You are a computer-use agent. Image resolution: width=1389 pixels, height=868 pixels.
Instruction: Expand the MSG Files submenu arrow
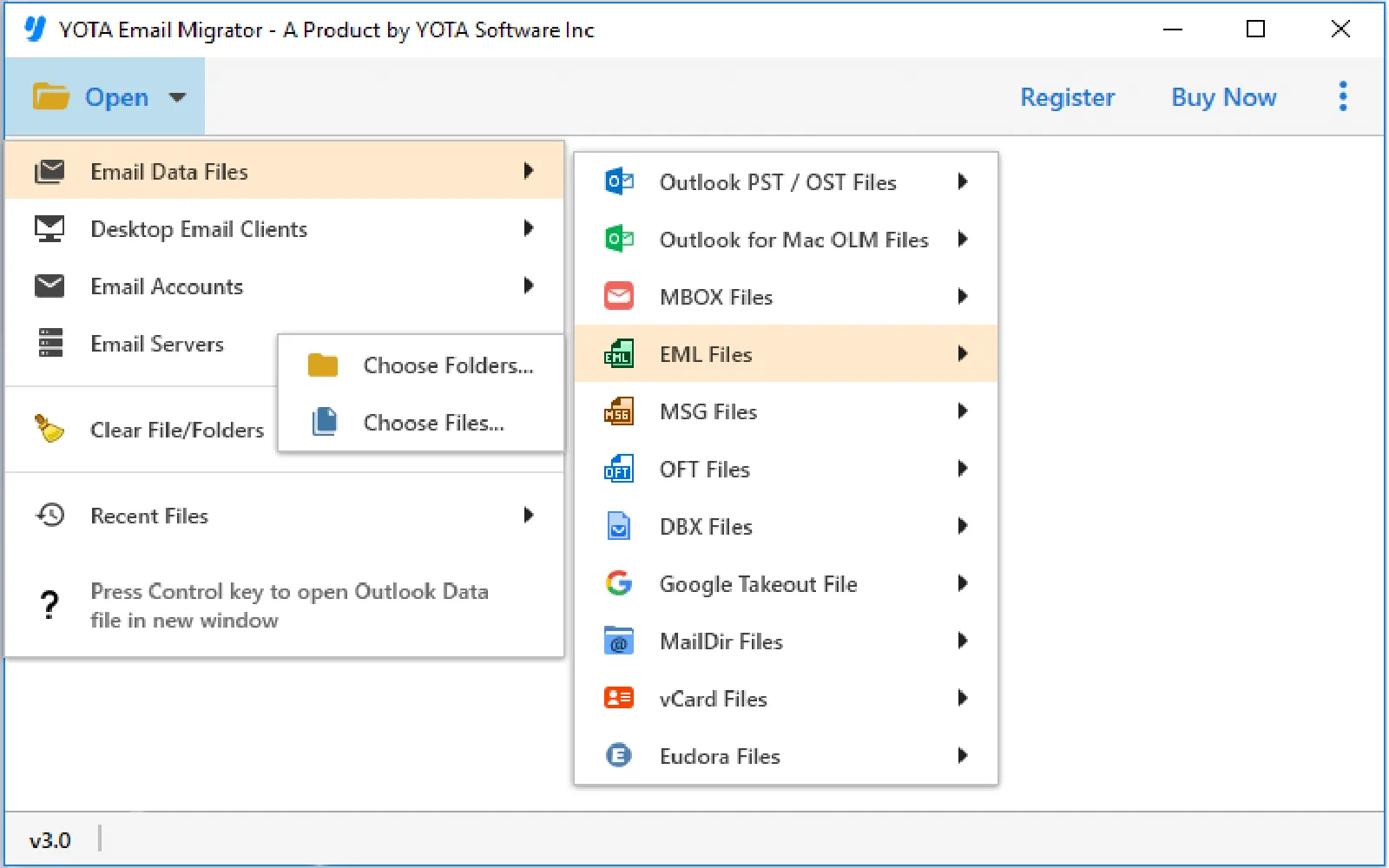point(962,411)
